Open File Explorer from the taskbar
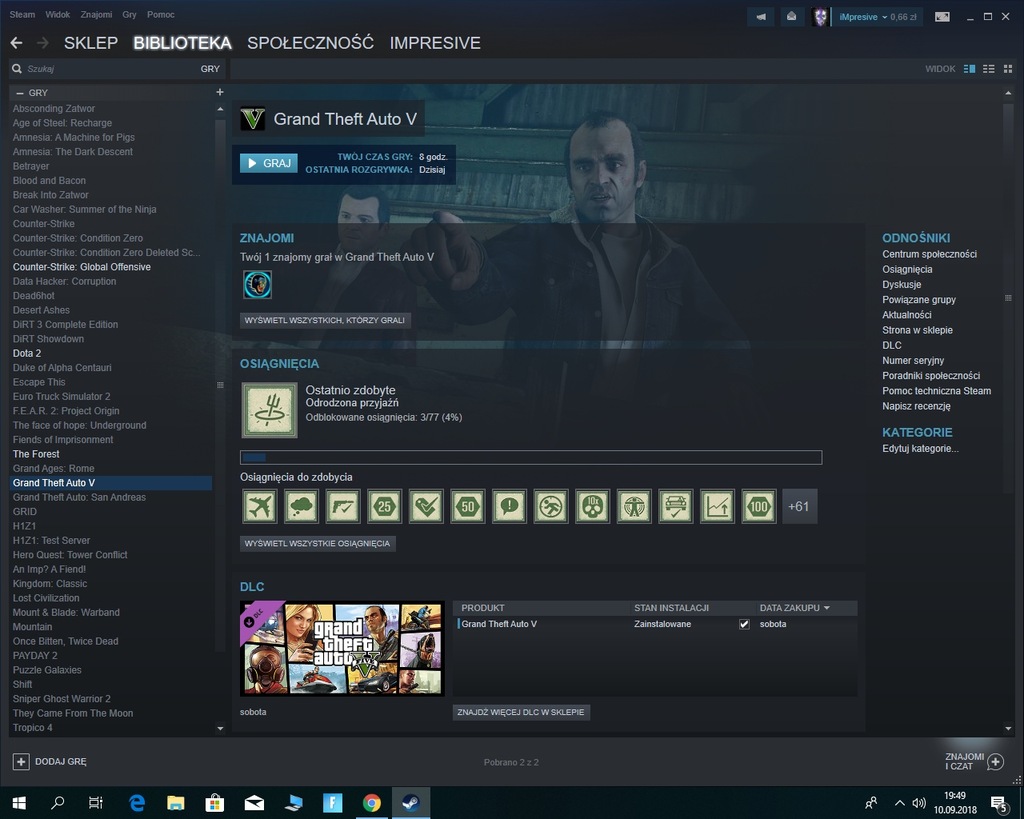The height and width of the screenshot is (819, 1024). point(176,803)
